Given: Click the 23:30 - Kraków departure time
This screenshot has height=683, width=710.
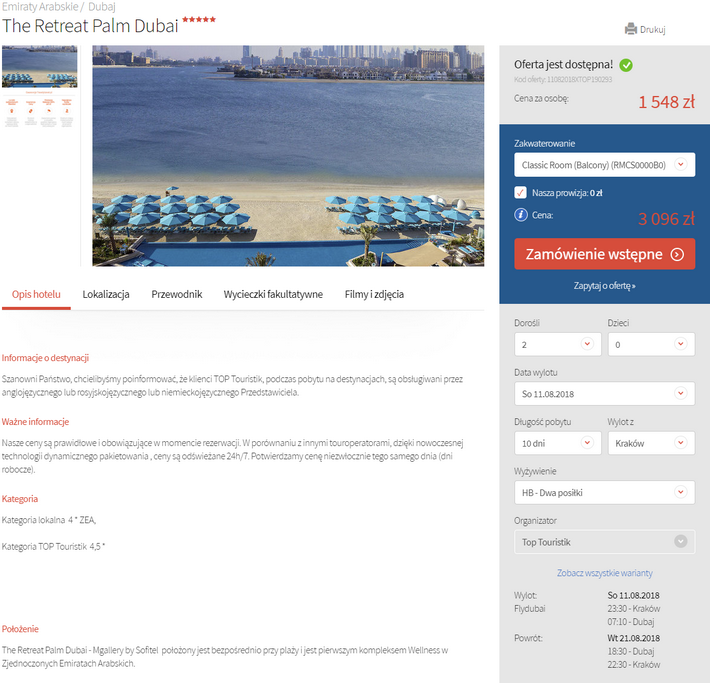Looking at the screenshot, I should 634,608.
